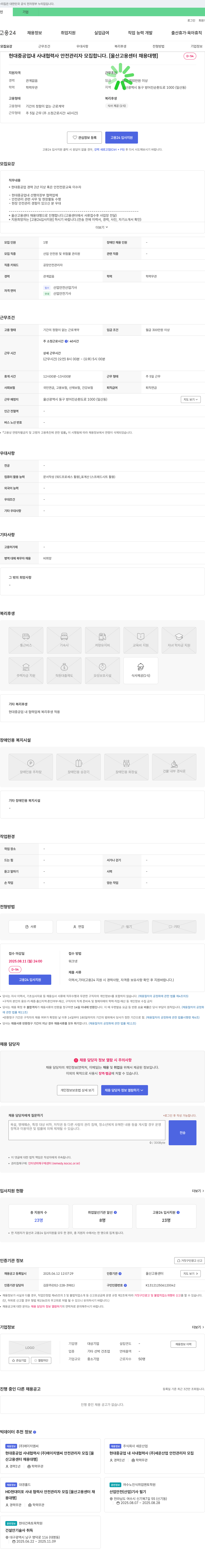The width and height of the screenshot is (205, 1568).
Task: Click the disabled 필기 method button
Action: tap(126, 926)
